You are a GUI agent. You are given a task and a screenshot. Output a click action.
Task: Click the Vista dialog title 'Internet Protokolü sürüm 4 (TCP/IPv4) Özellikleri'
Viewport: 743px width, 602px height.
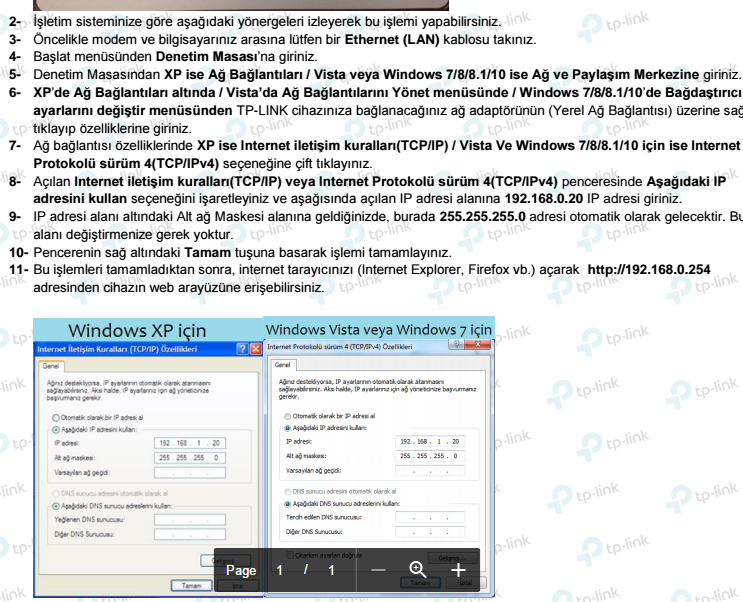(x=340, y=347)
